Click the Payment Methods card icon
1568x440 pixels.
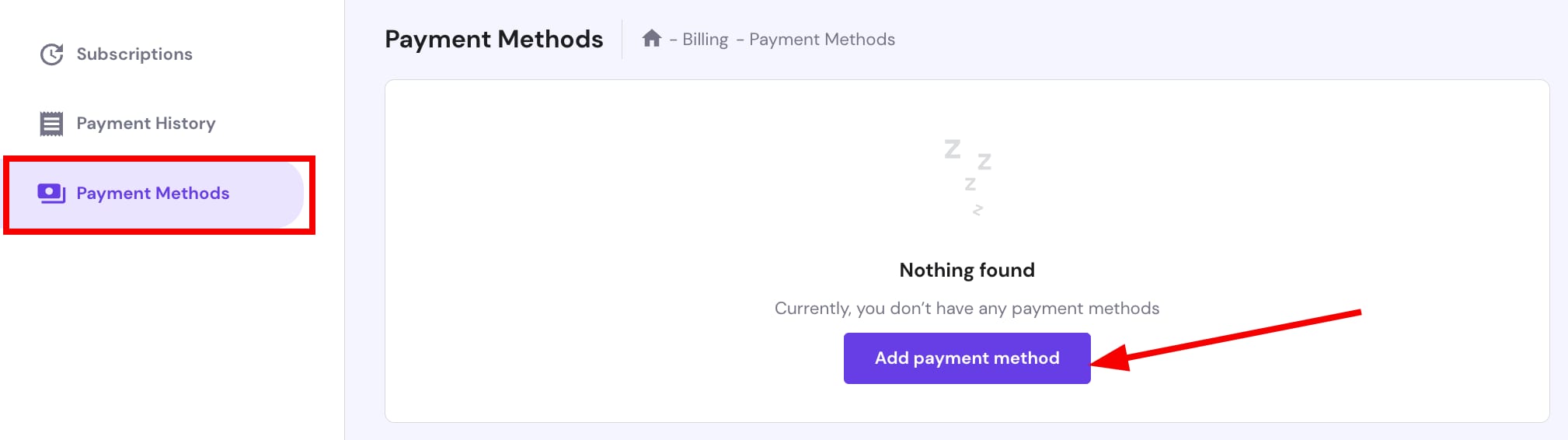pos(51,193)
